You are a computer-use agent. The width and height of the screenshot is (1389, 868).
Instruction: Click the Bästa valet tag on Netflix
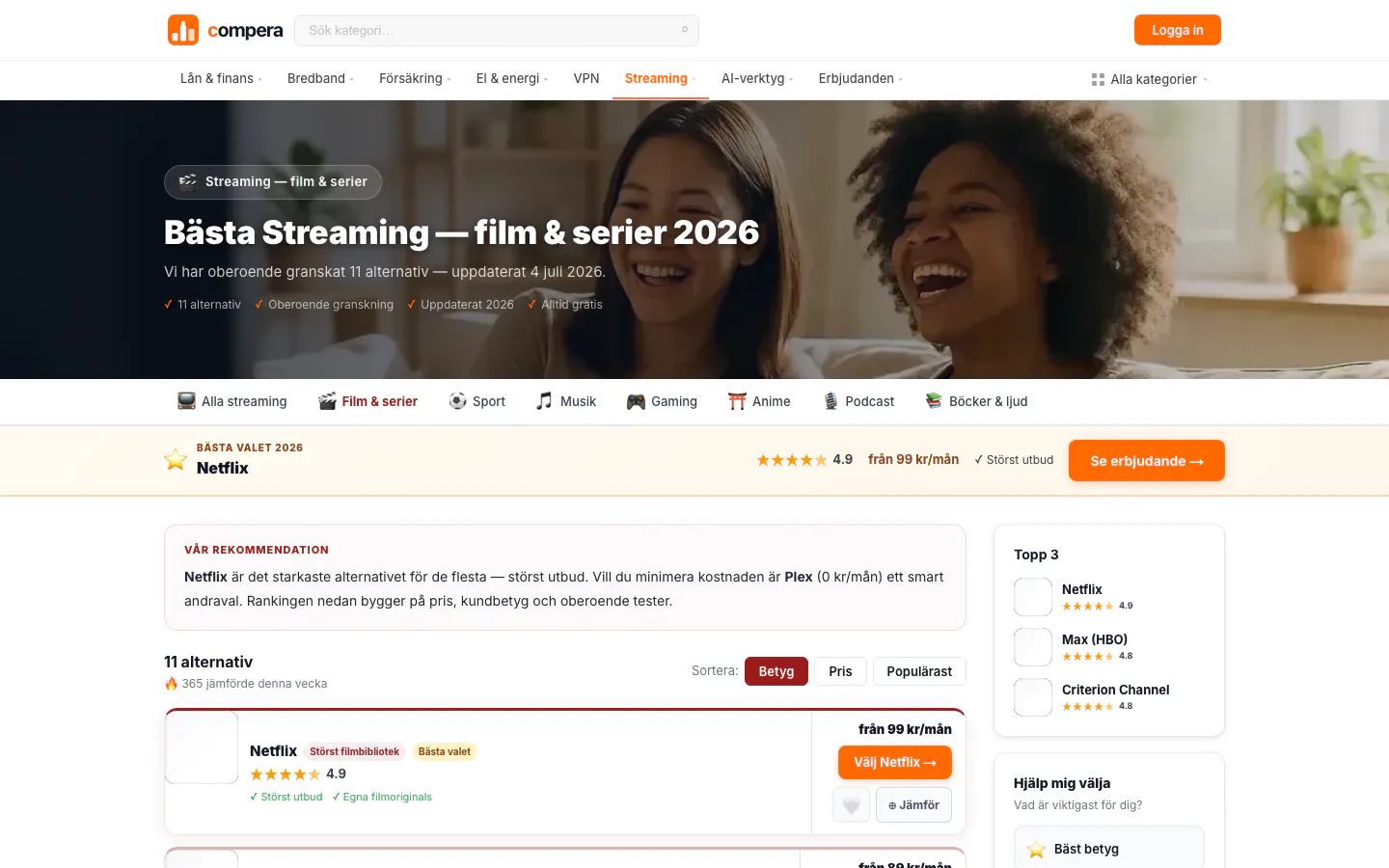click(x=445, y=751)
